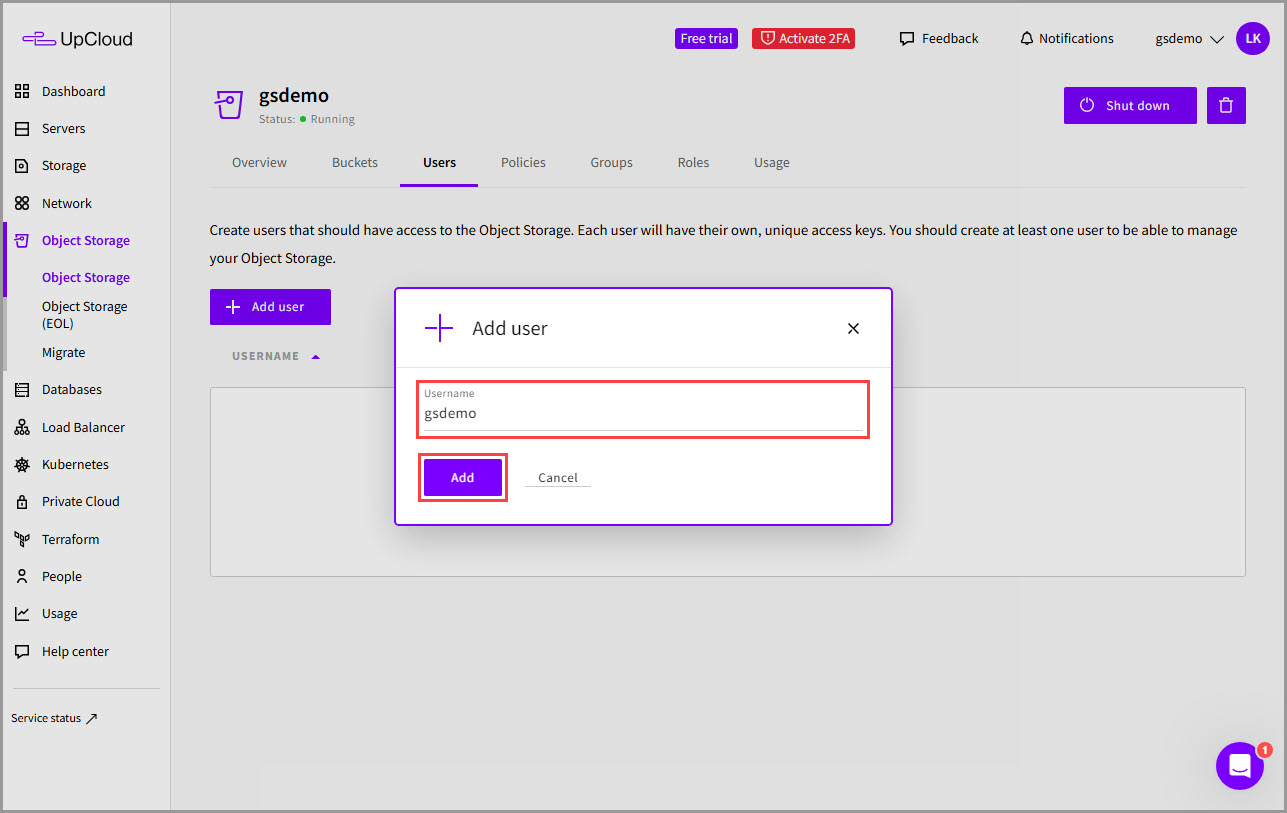
Task: Click the Private Cloud lock icon
Action: coord(22,502)
